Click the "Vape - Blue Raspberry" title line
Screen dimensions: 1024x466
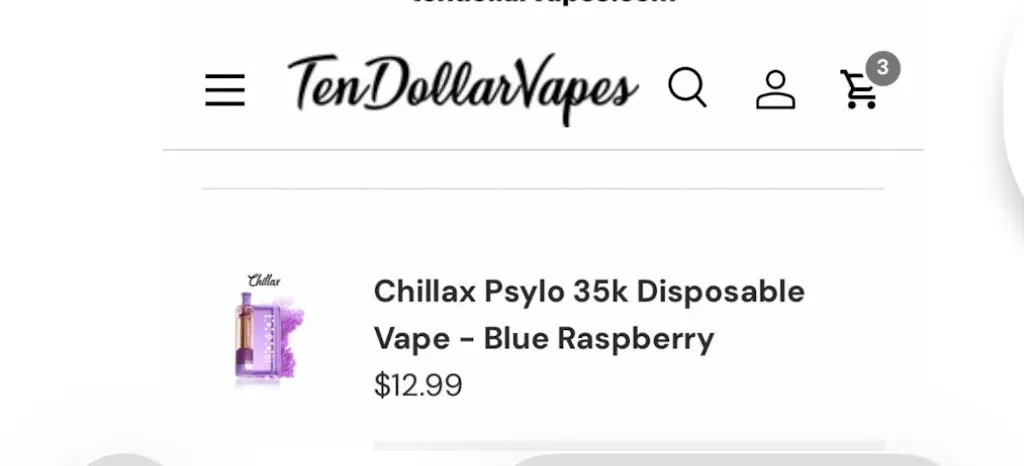544,339
